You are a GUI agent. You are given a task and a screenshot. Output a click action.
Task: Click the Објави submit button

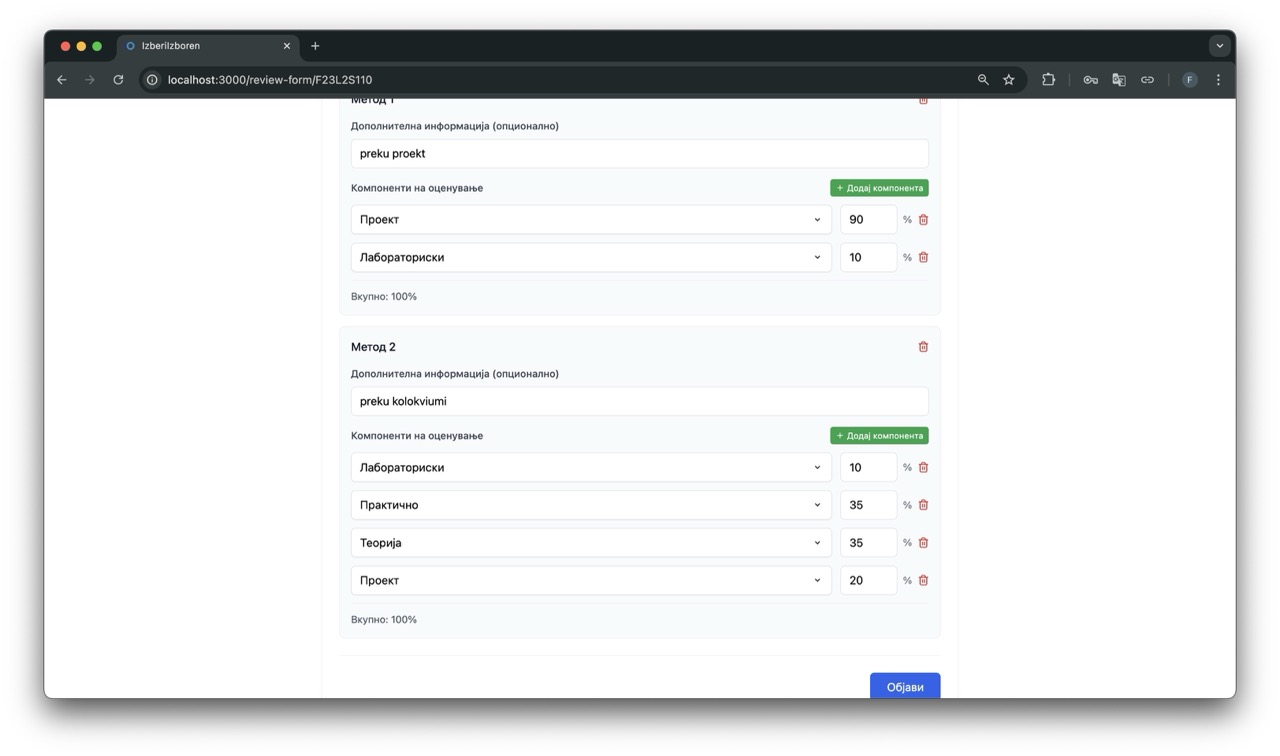tap(904, 687)
